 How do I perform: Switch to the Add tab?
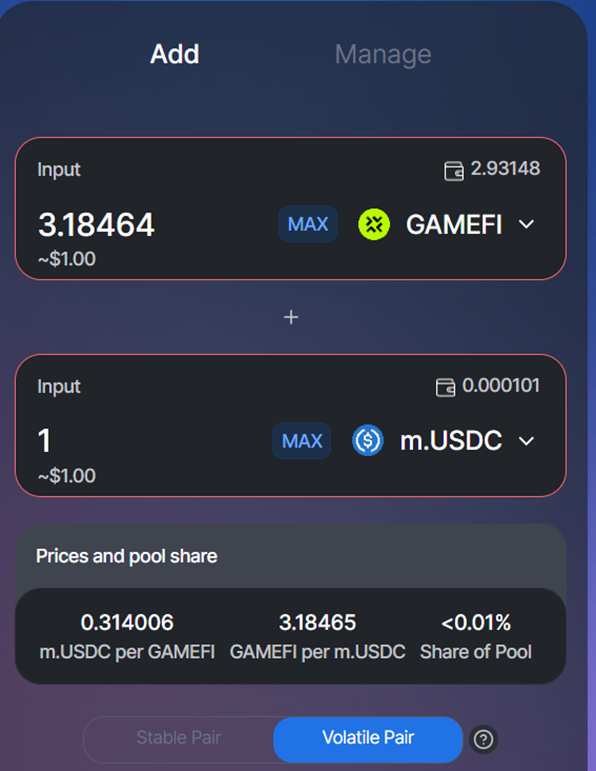pos(175,54)
